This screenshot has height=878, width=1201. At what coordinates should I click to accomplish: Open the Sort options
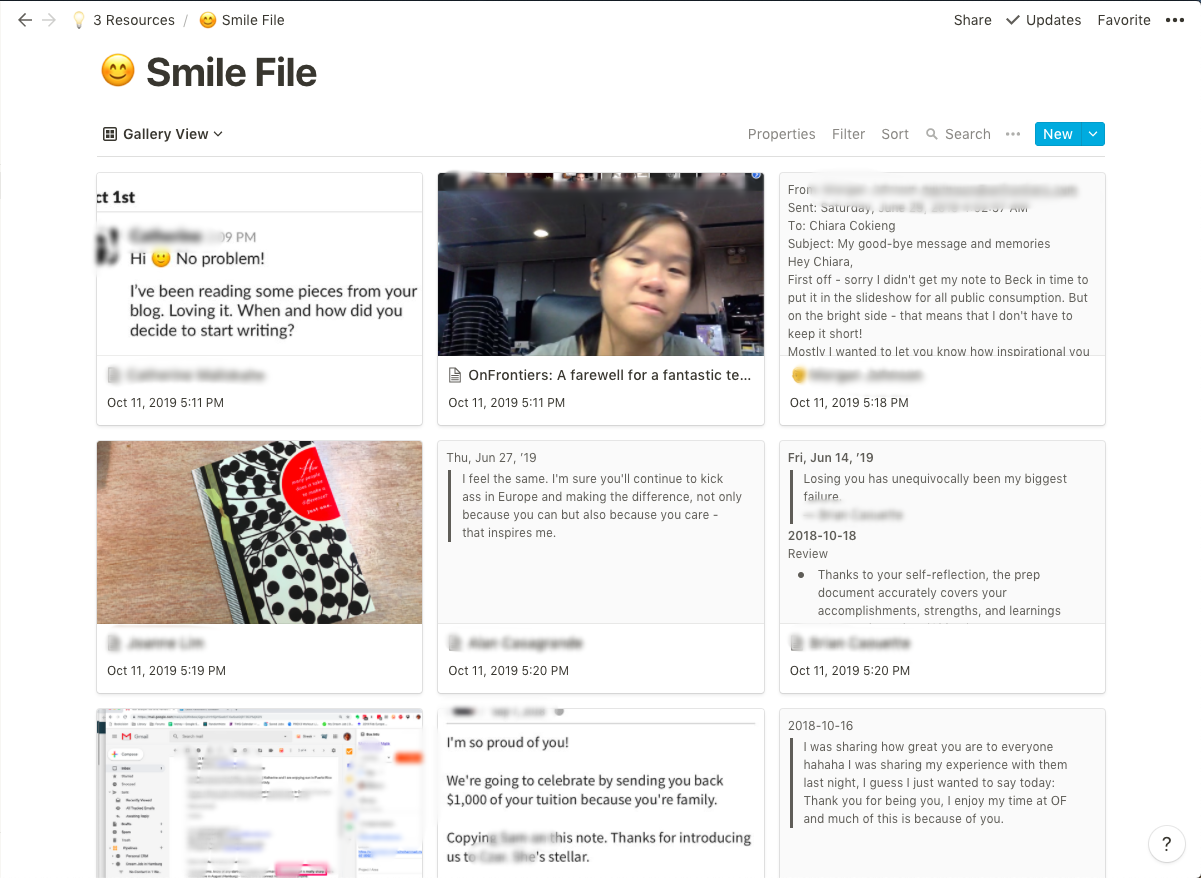[894, 133]
